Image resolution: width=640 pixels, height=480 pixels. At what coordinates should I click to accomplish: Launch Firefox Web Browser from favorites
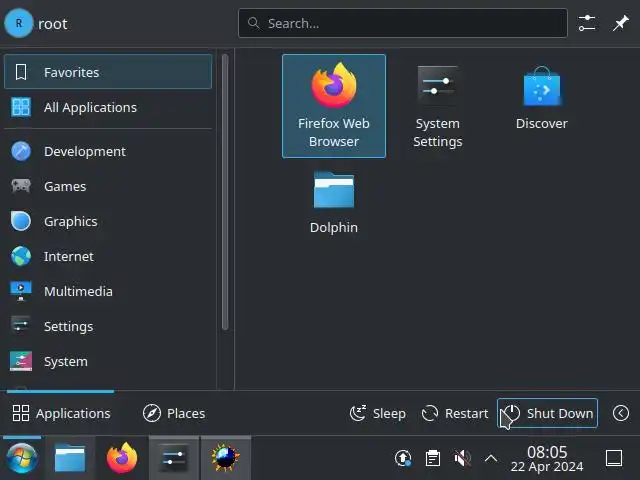coord(333,106)
